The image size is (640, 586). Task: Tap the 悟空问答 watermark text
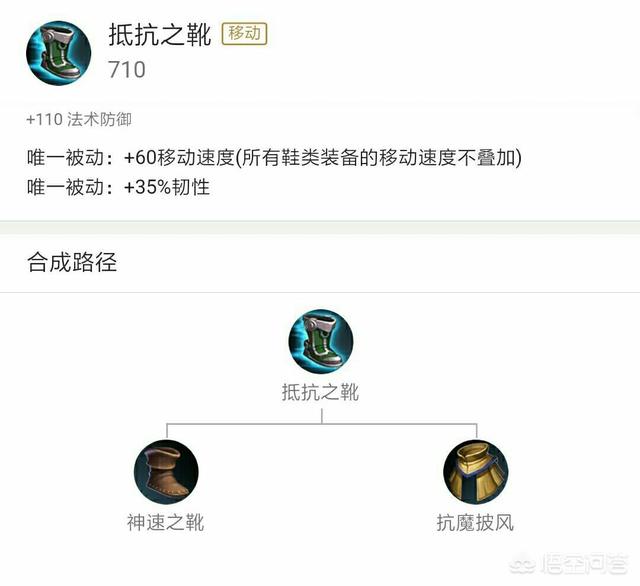tap(584, 564)
